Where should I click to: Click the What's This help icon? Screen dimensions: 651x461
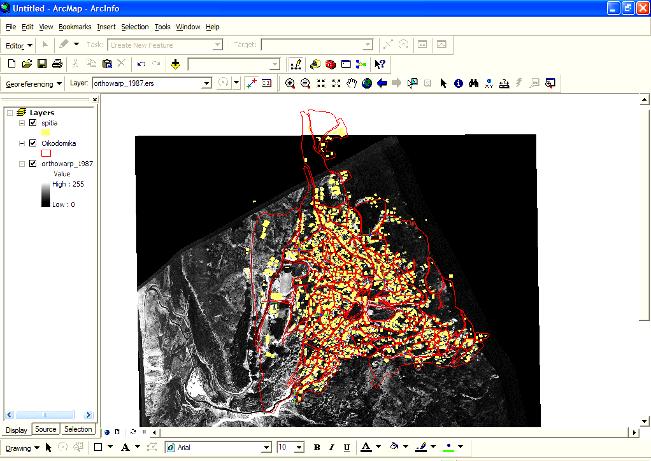pyautogui.click(x=379, y=64)
